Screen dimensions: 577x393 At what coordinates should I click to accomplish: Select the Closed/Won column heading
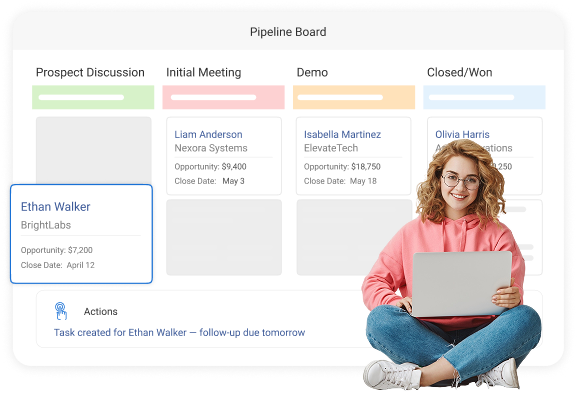[x=460, y=72]
